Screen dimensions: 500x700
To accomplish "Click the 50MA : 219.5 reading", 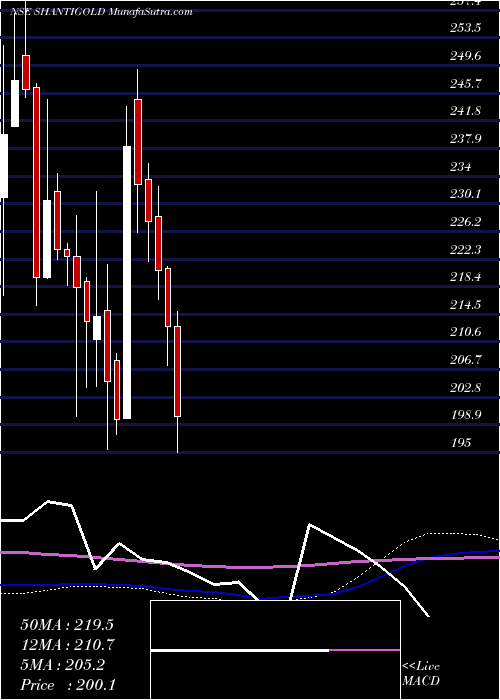I will (67, 625).
